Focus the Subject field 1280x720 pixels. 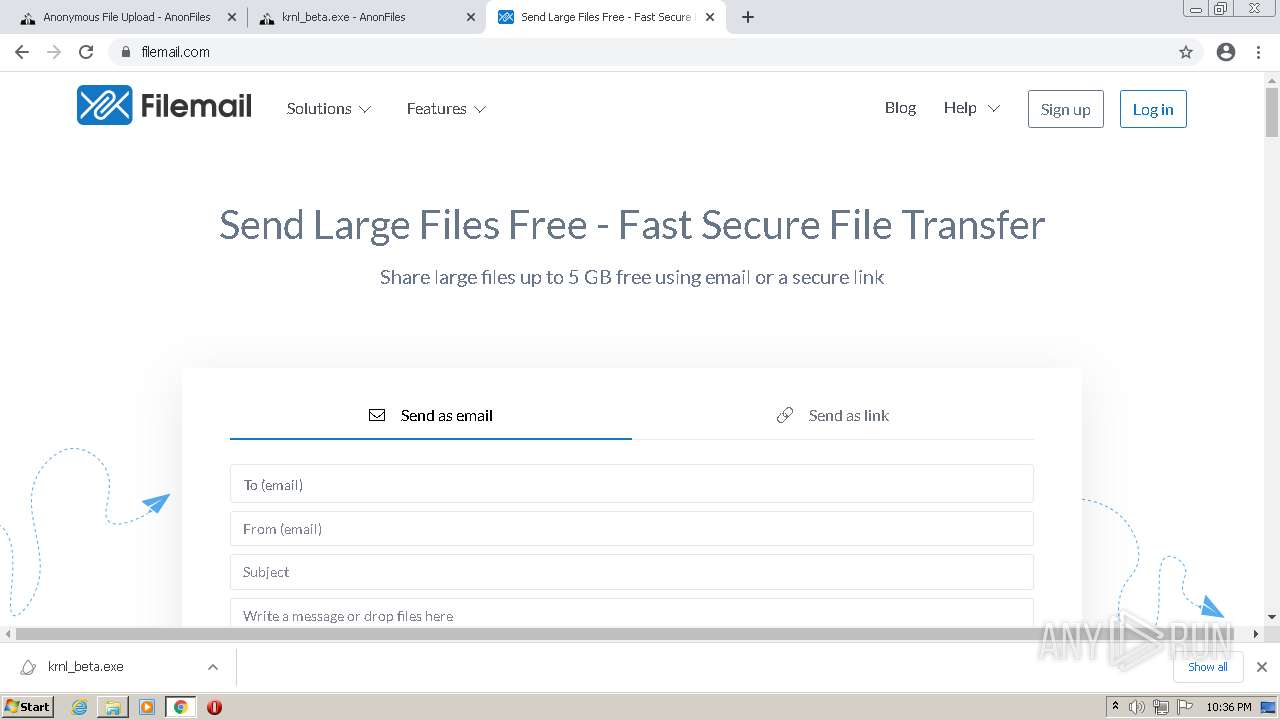632,572
